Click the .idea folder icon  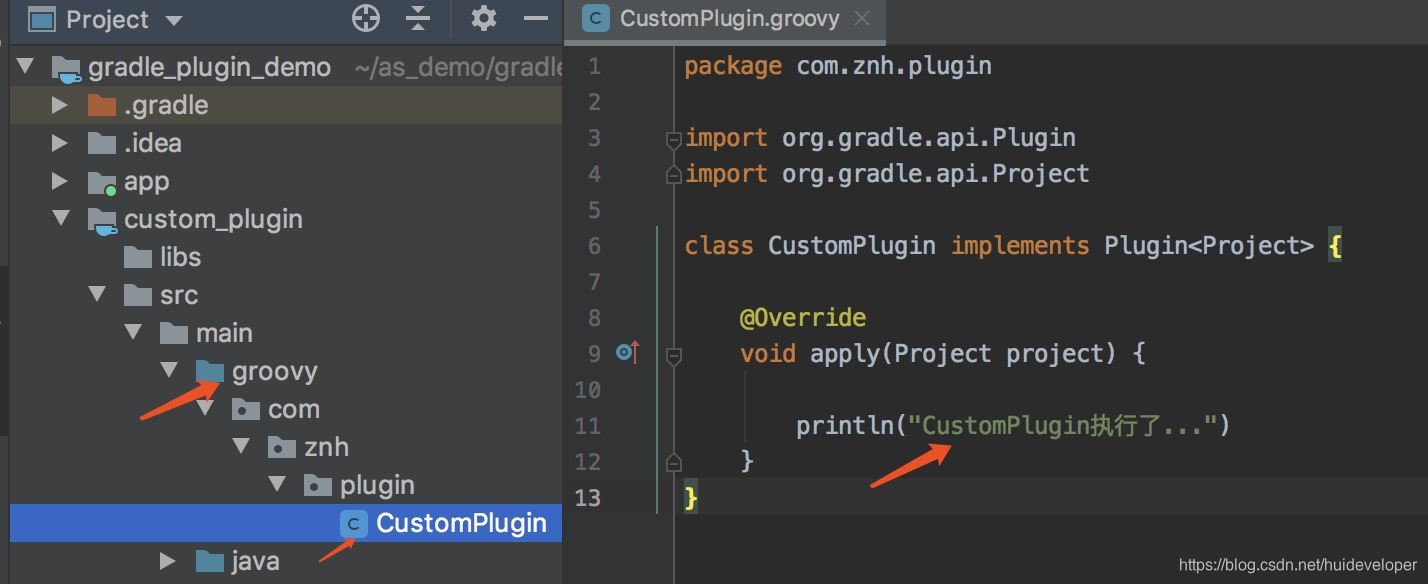coord(102,143)
